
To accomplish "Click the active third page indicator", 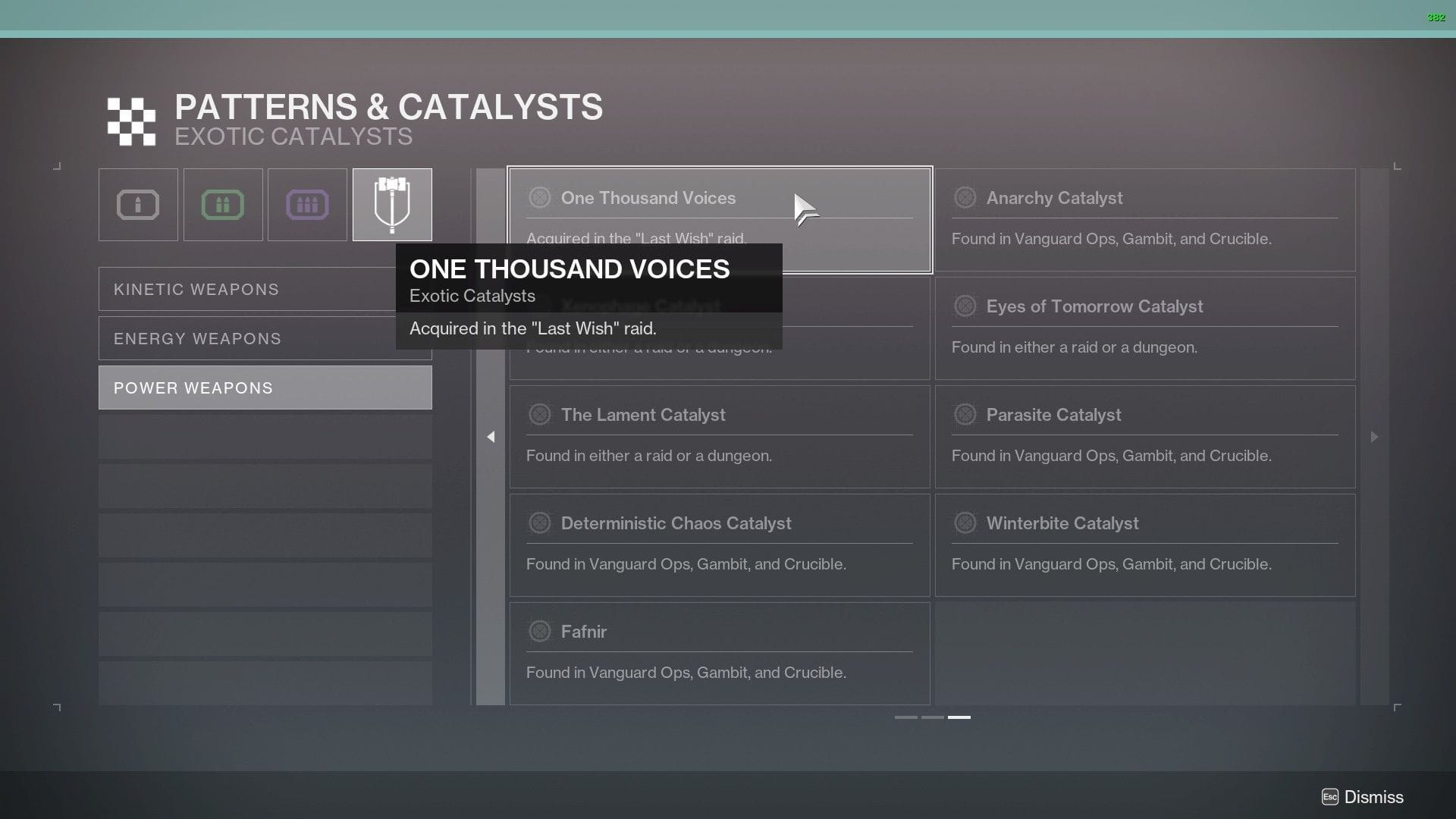I will (x=959, y=717).
